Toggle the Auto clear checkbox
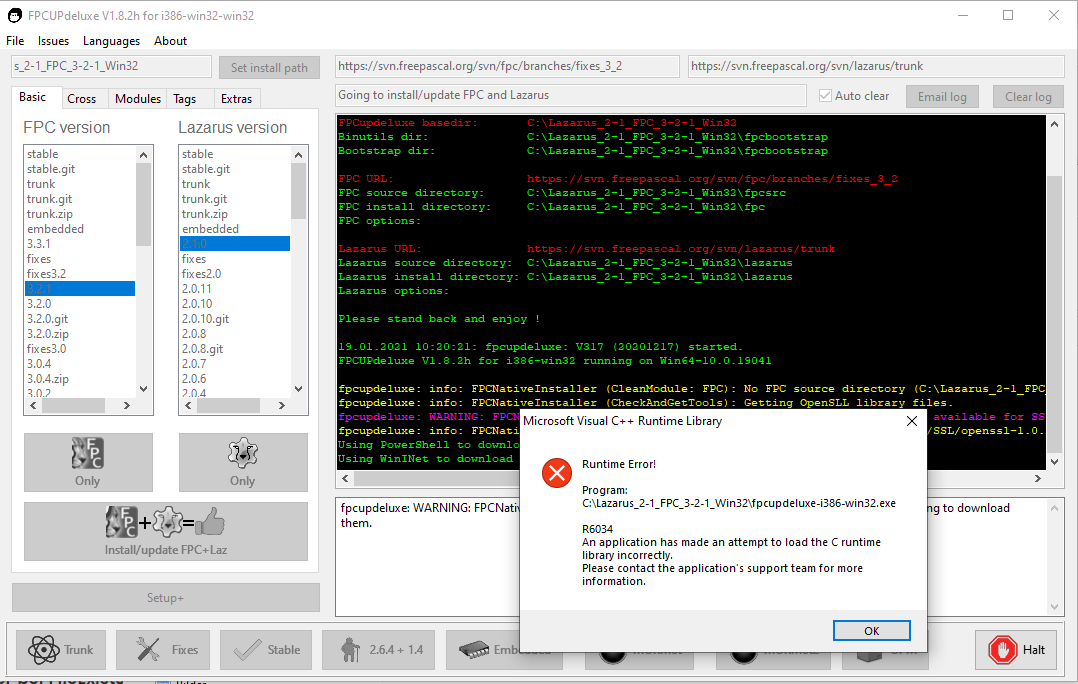This screenshot has width=1078, height=684. (x=825, y=96)
